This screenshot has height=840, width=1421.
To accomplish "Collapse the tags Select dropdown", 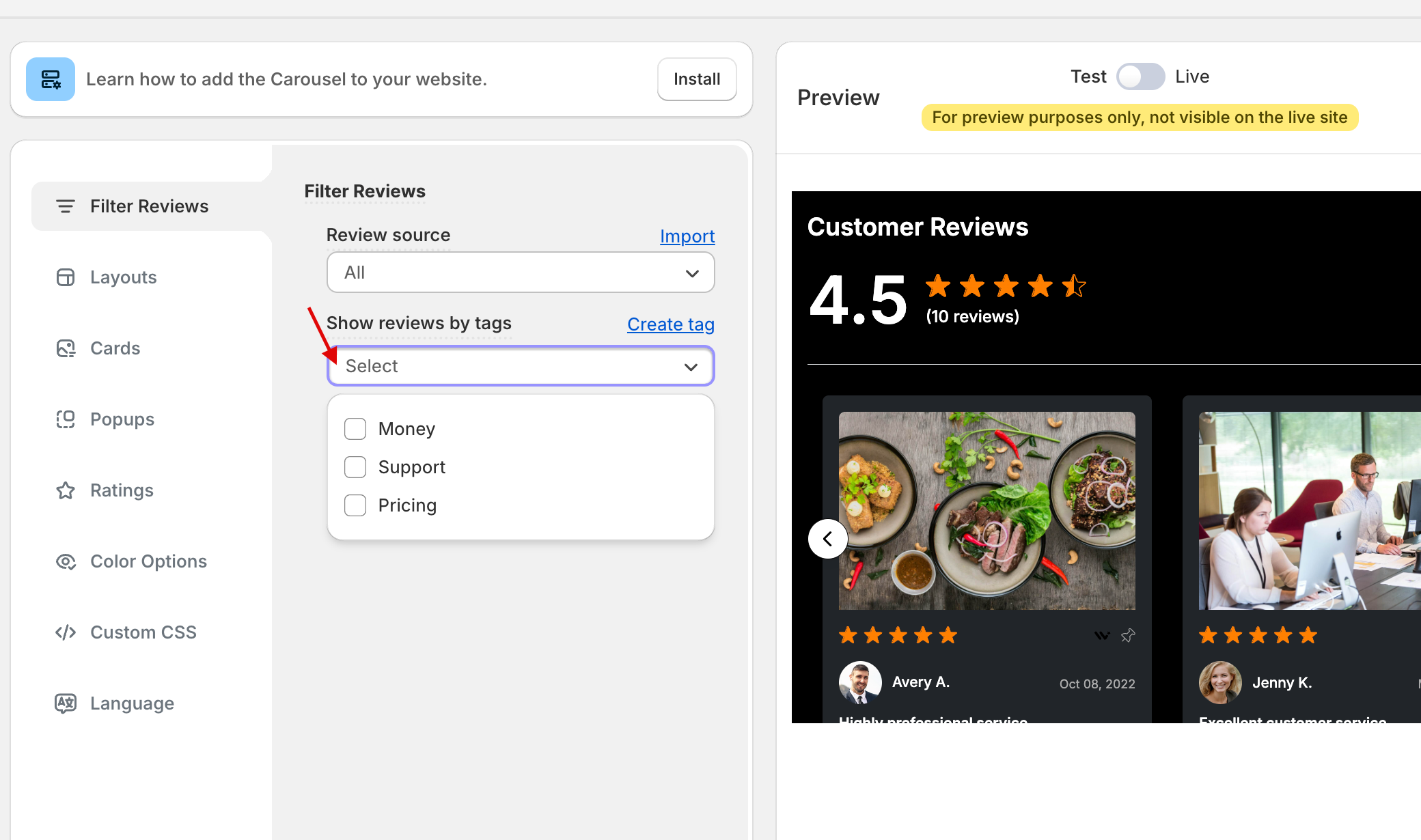I will pos(521,366).
